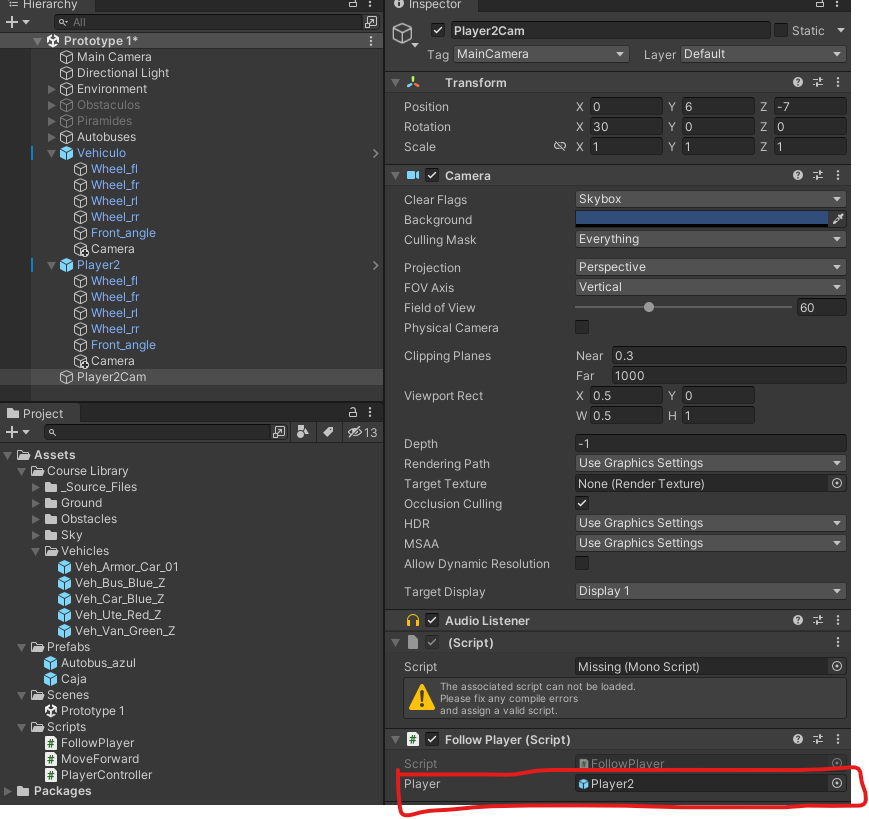Open the Project panel kebab menu

[370, 412]
